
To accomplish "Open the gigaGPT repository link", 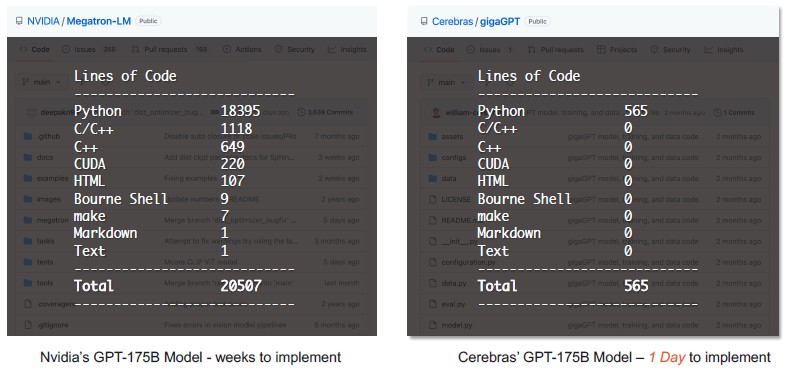I will [500, 22].
